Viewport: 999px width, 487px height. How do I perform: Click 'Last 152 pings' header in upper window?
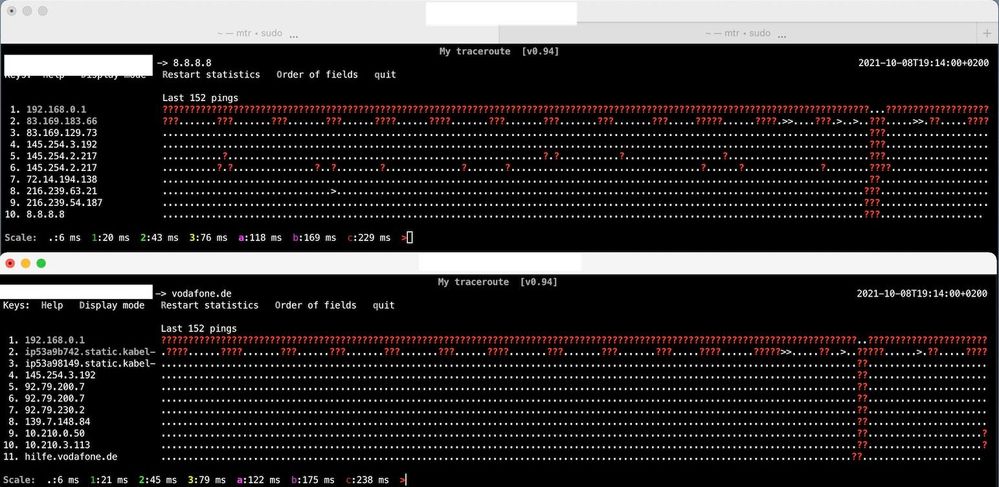coord(200,98)
